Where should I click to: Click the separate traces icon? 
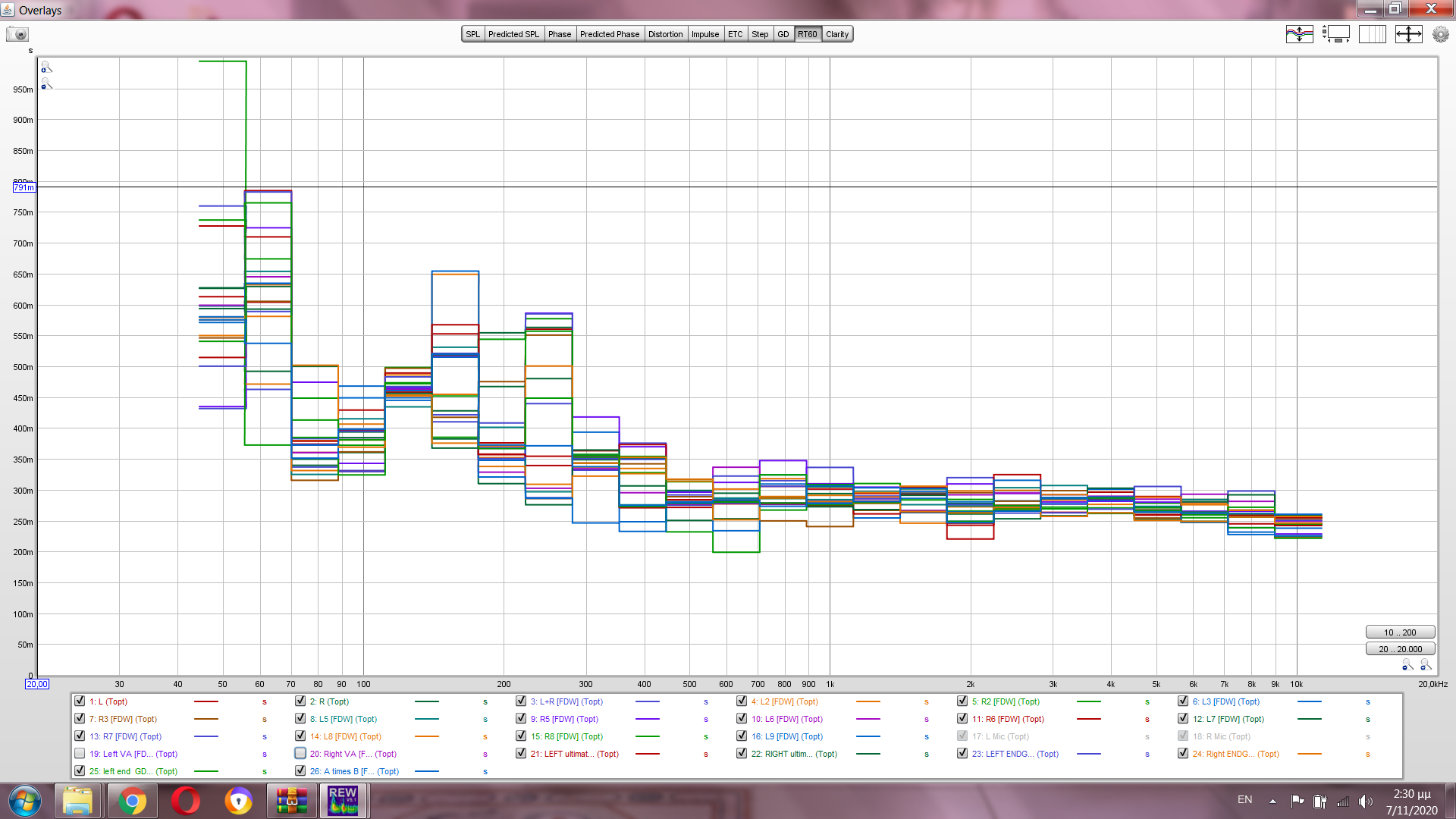[x=1299, y=34]
